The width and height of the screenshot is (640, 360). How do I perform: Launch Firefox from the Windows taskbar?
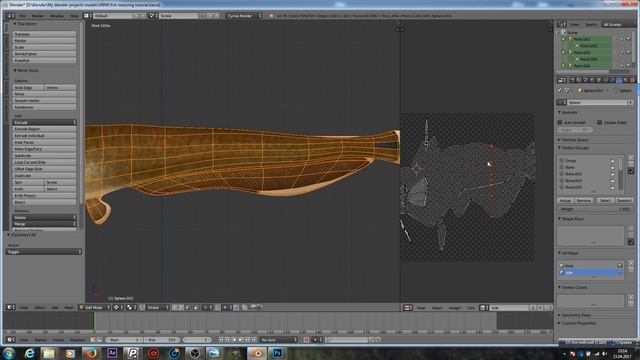[x=91, y=353]
